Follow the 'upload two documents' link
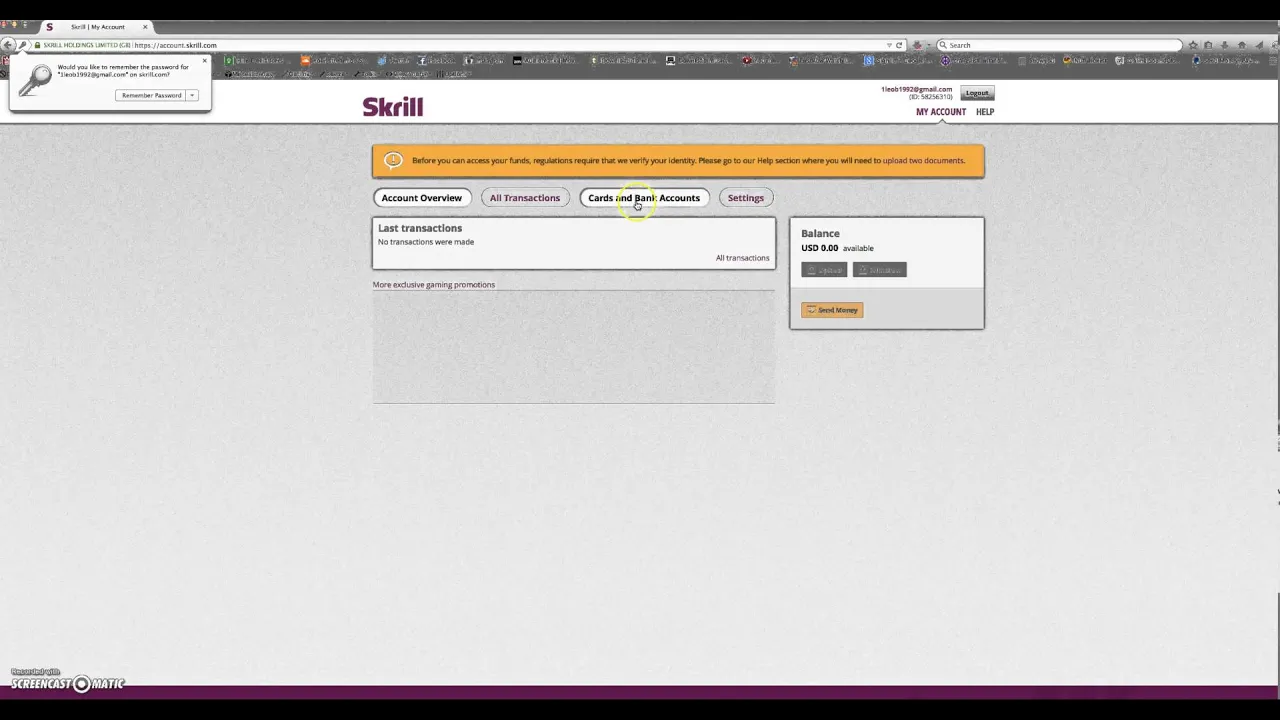This screenshot has width=1280, height=720. click(924, 161)
